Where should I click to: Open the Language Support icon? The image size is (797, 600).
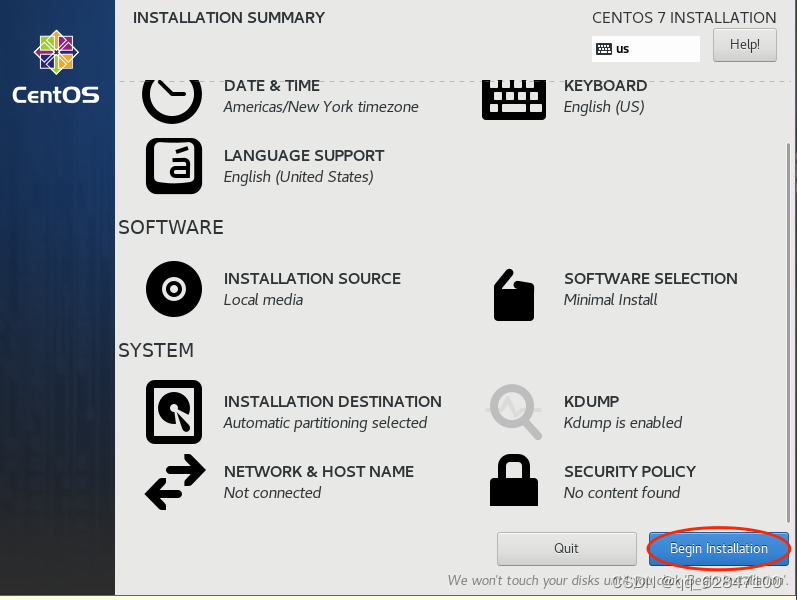pyautogui.click(x=174, y=166)
